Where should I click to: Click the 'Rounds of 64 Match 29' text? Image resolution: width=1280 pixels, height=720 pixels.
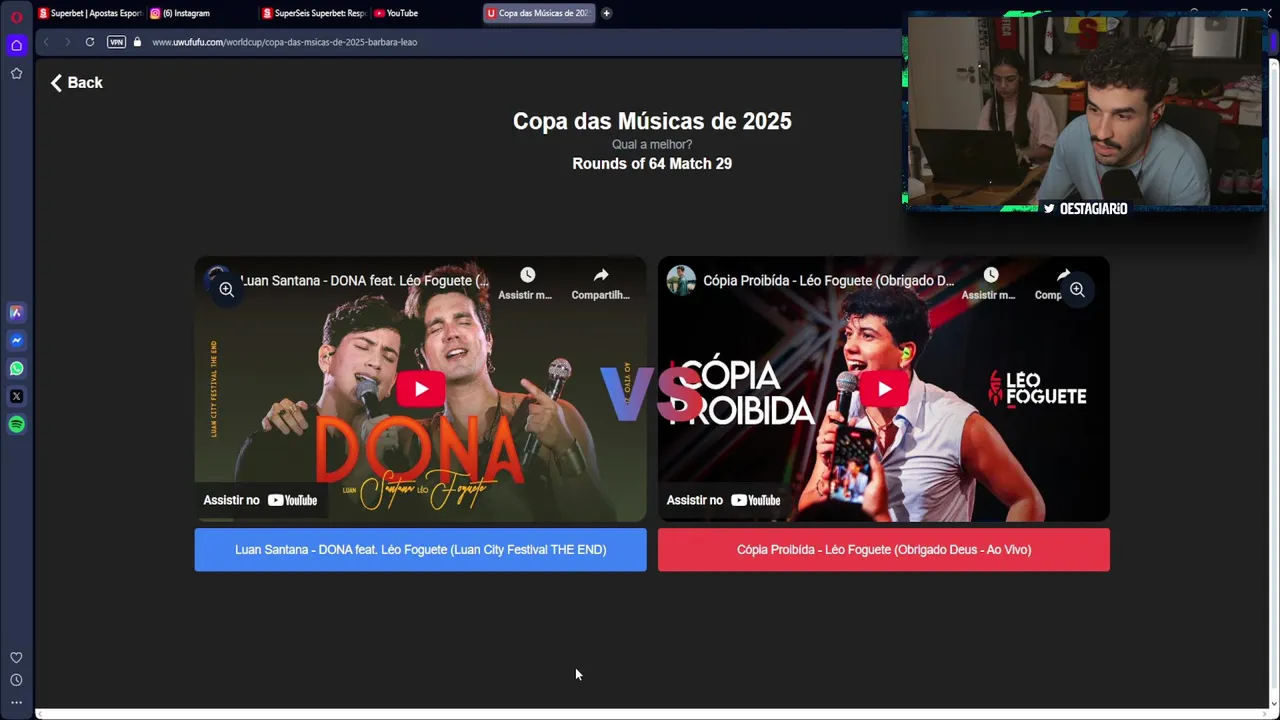[x=652, y=164]
